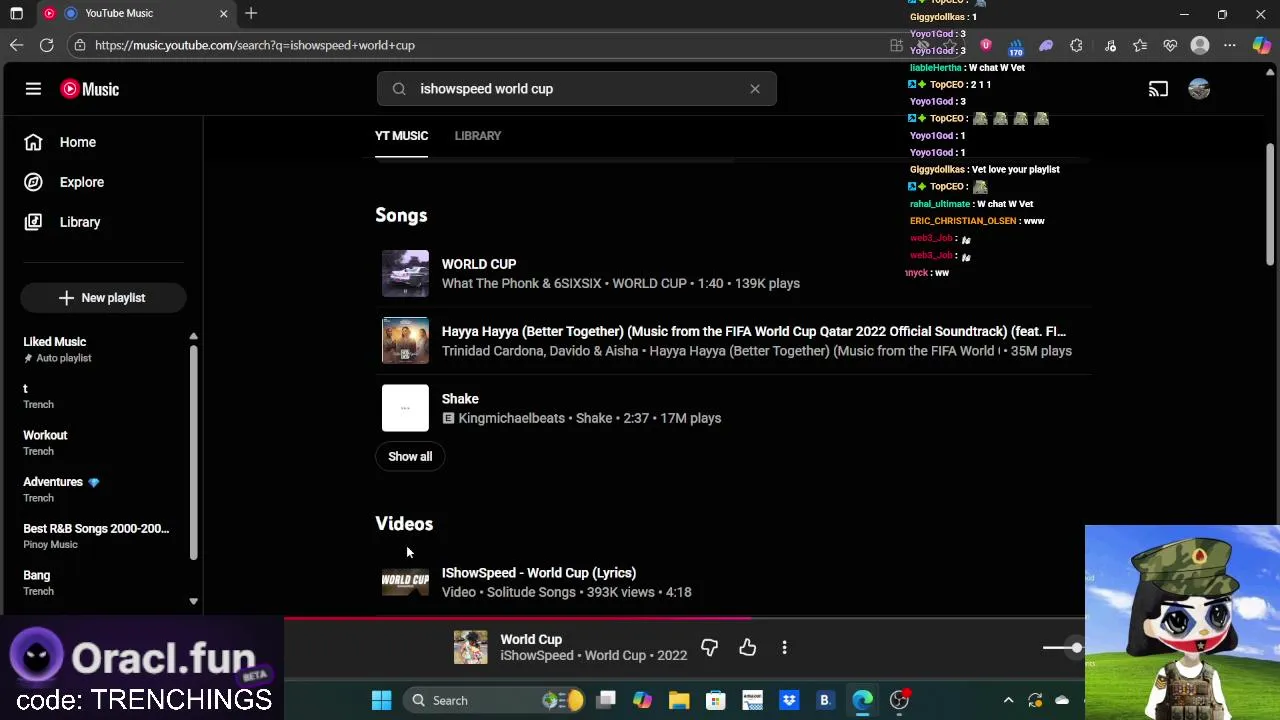Click the search magnifier icon
Viewport: 1280px width, 720px height.
coord(399,89)
